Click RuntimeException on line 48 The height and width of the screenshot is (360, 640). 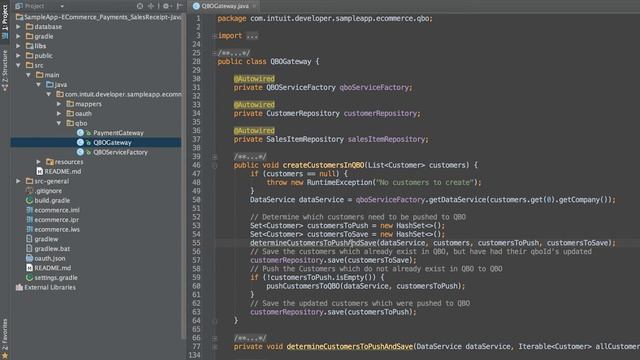click(x=340, y=182)
